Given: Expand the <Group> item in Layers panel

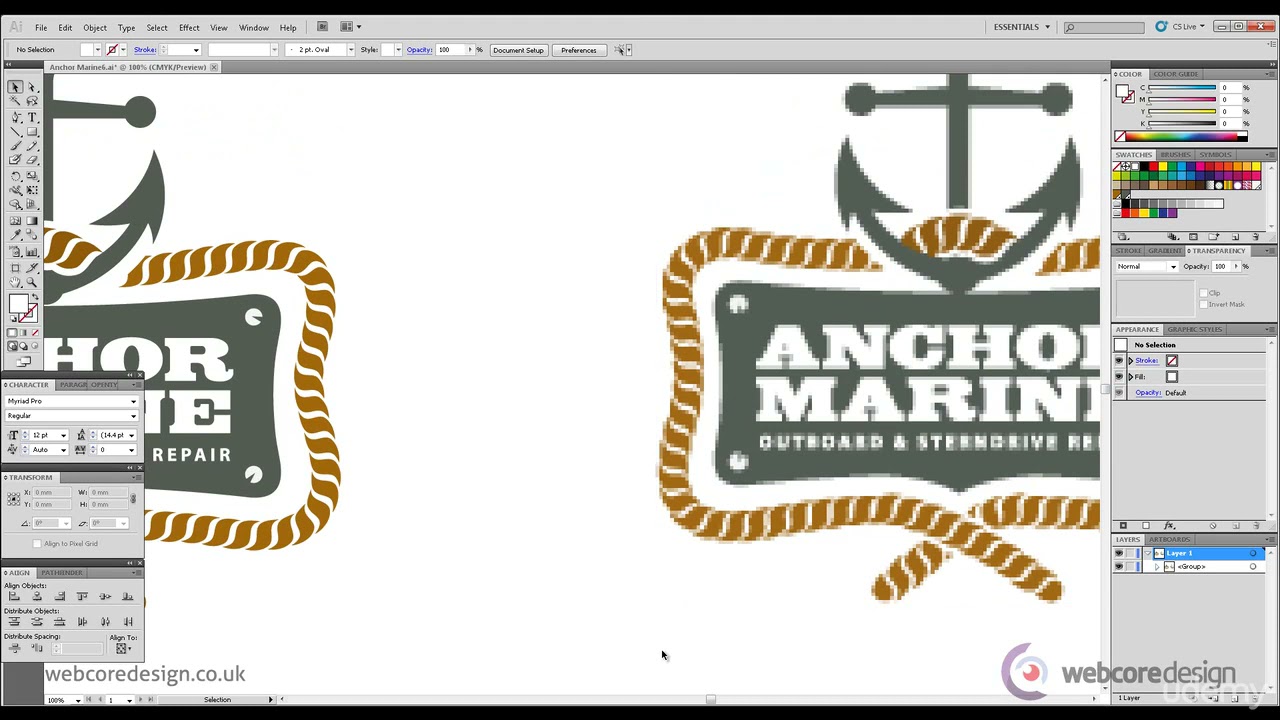Looking at the screenshot, I should (x=1157, y=567).
